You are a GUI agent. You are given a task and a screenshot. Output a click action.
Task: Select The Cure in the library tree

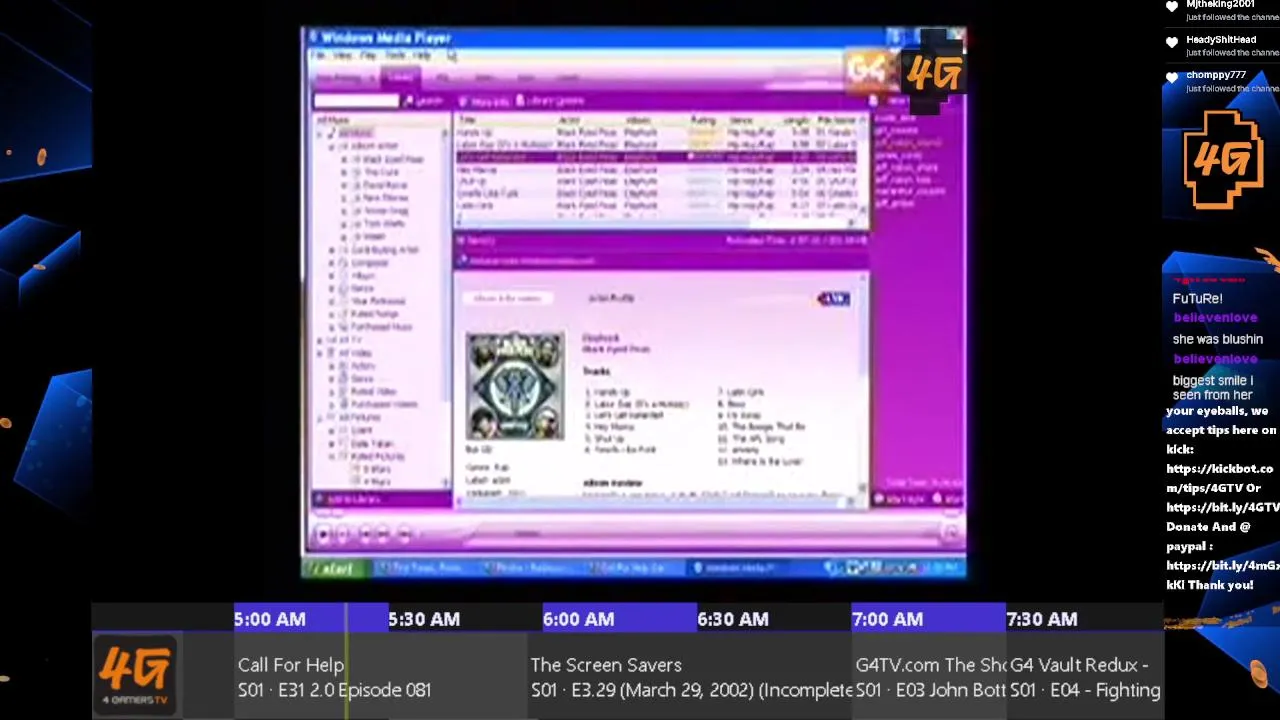tap(381, 172)
